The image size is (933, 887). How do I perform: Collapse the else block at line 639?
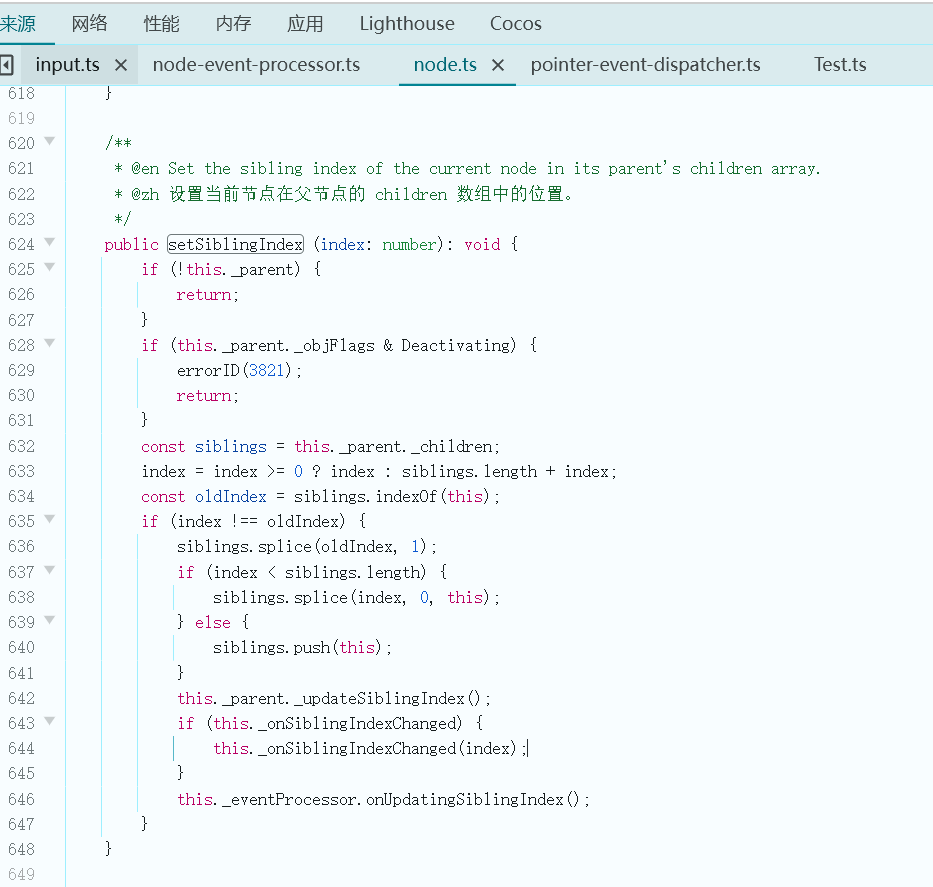pyautogui.click(x=50, y=620)
